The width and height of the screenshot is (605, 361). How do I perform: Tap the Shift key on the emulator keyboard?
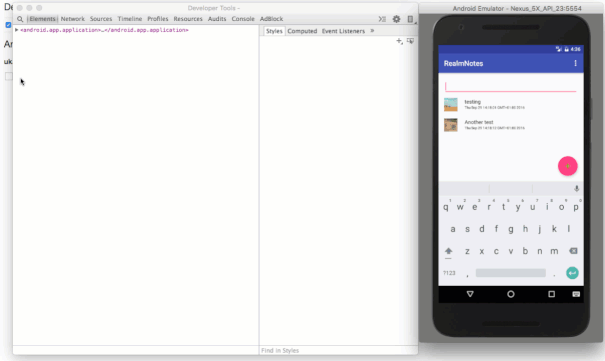tap(448, 251)
